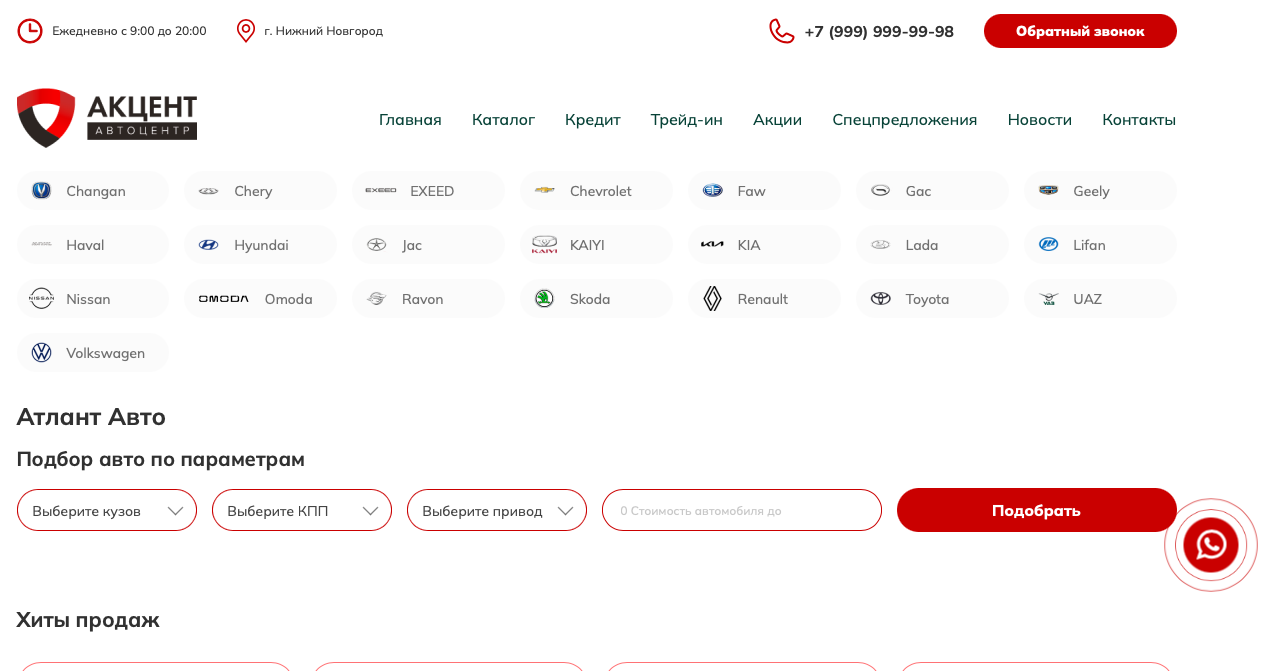
Task: Select the Toyota brand logo
Action: [880, 299]
